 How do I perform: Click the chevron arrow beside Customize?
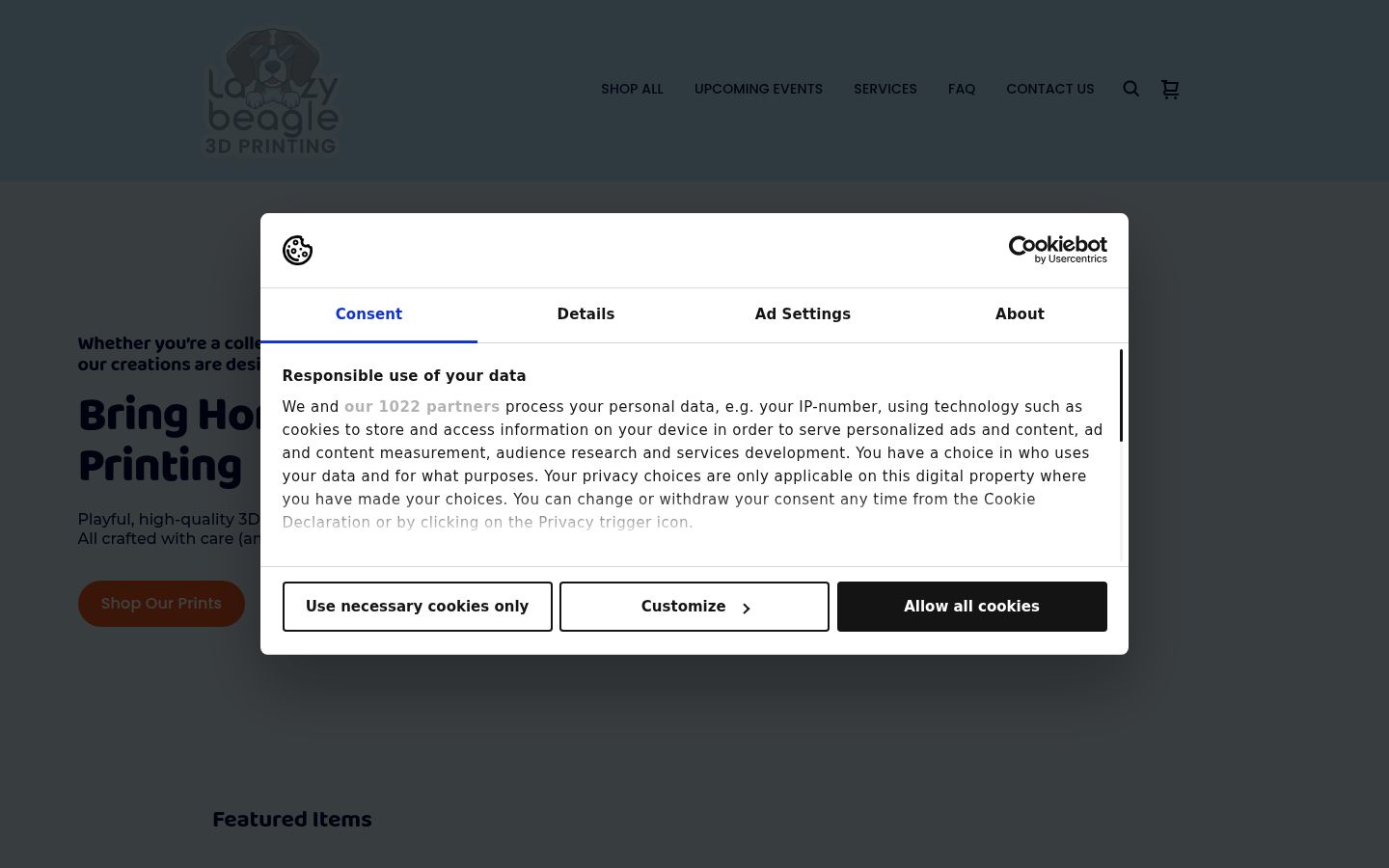[x=746, y=608]
